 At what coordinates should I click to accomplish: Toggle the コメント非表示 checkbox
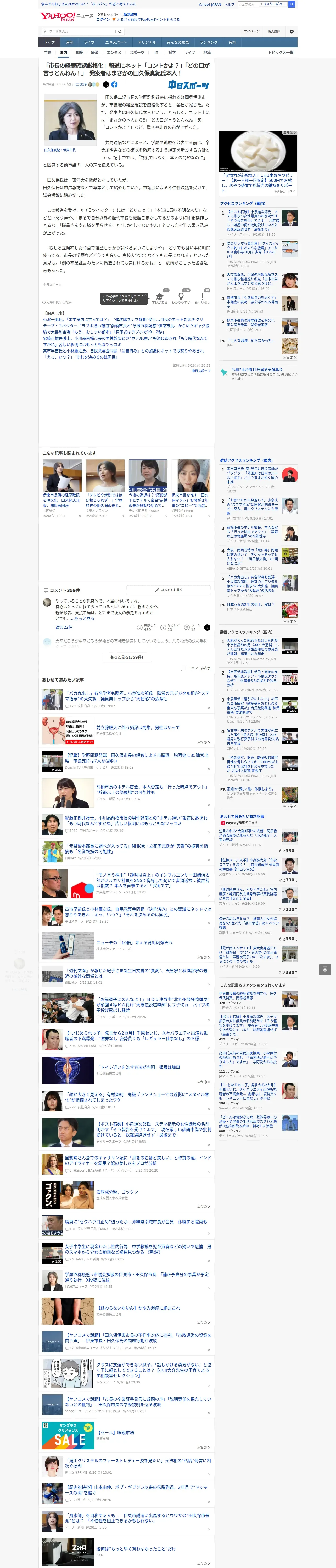[x=183, y=668]
